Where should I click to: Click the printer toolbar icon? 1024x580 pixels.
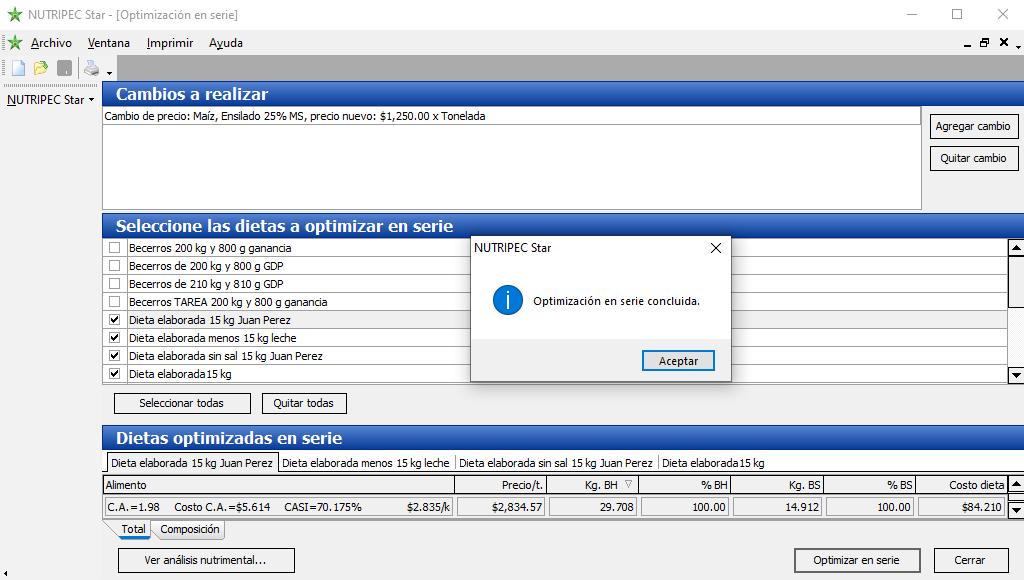[91, 68]
